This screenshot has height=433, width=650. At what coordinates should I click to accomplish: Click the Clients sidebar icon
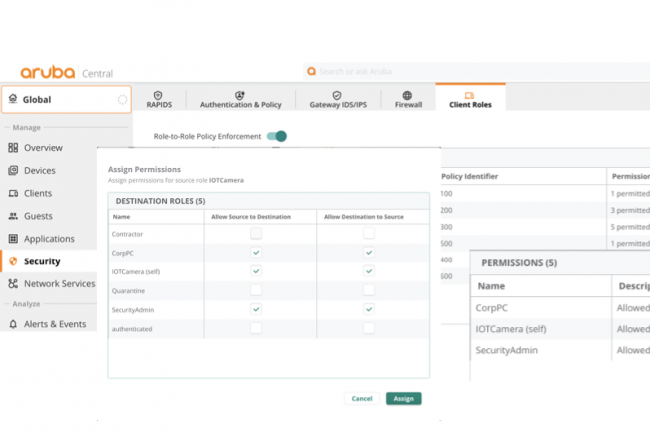(x=13, y=193)
